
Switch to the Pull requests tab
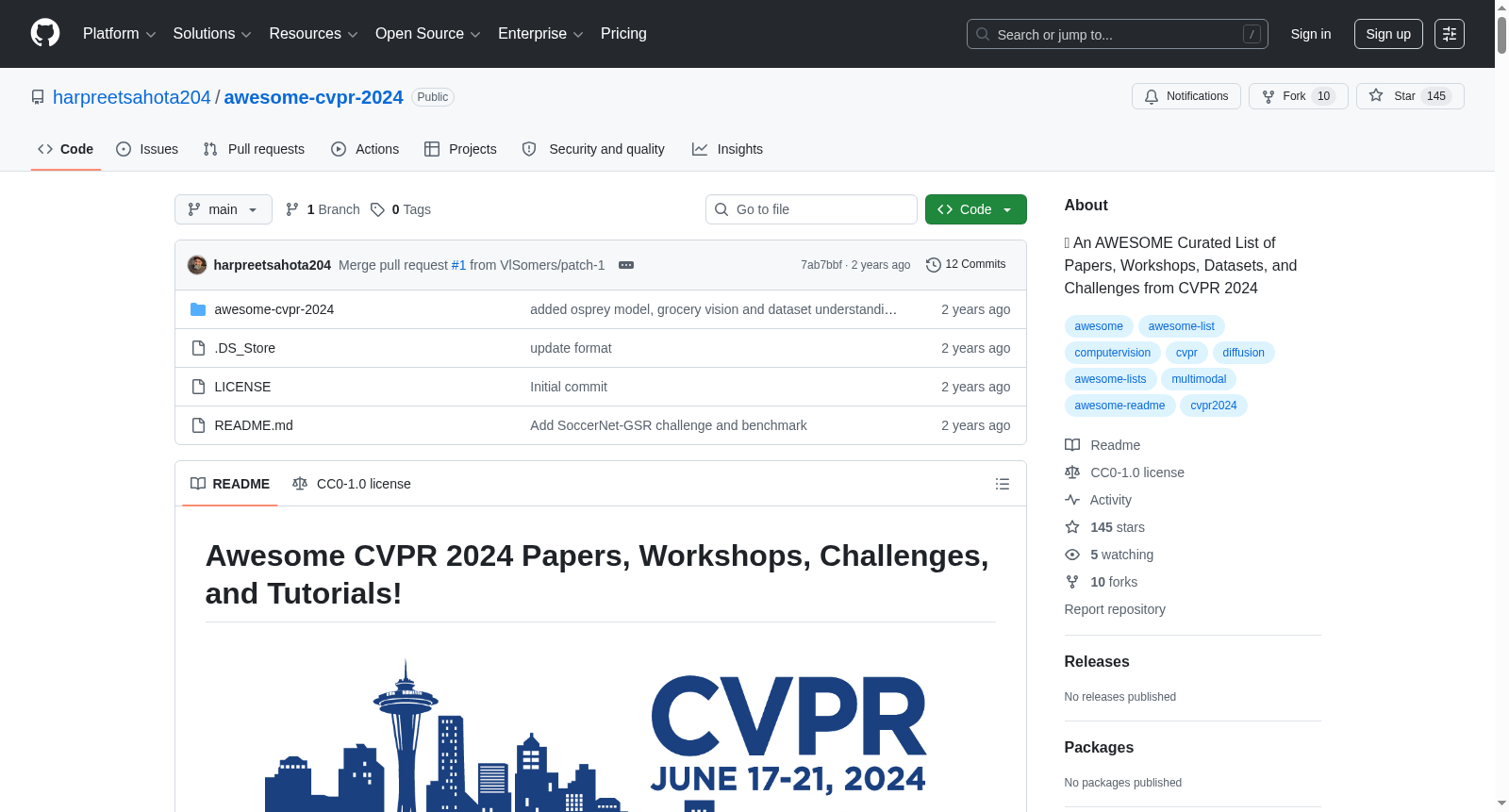click(x=254, y=149)
